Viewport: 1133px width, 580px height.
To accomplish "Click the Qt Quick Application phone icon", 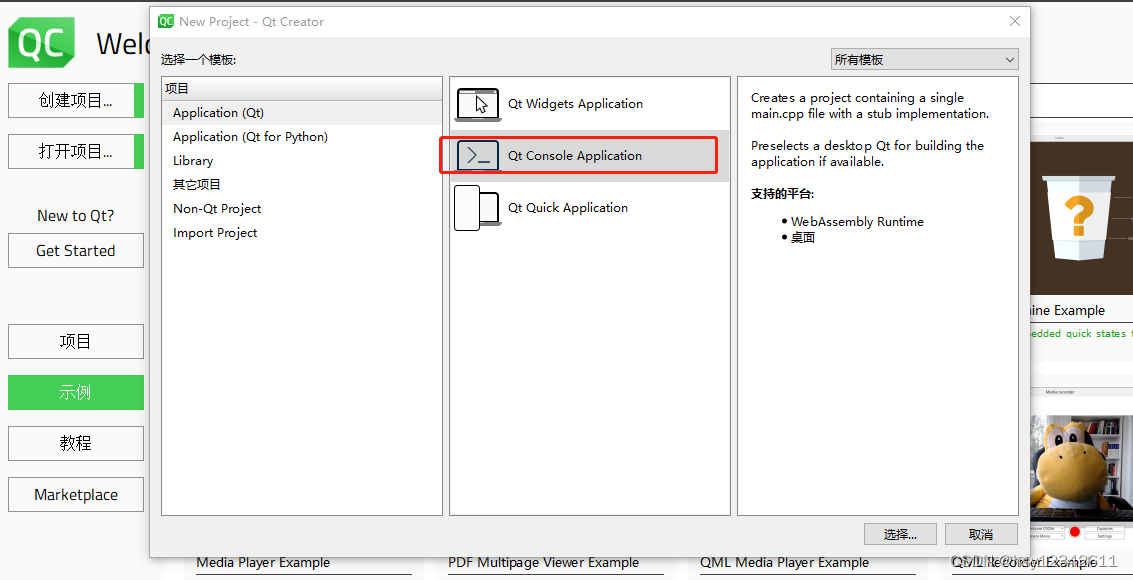I will point(477,207).
